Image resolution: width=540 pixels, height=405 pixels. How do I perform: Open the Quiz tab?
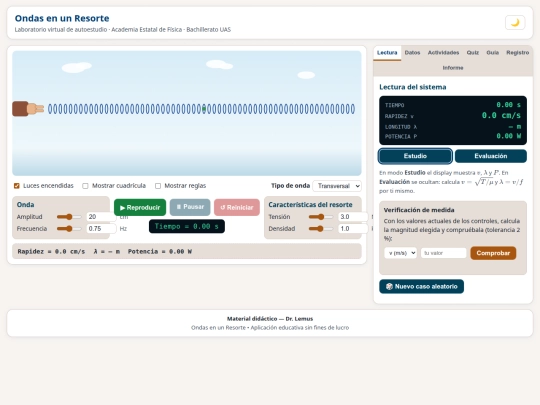pyautogui.click(x=472, y=53)
